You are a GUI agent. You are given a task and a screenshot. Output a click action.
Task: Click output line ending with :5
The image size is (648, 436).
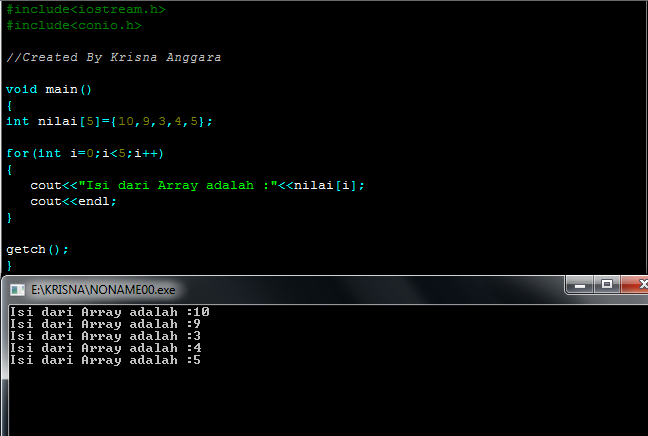click(x=105, y=360)
